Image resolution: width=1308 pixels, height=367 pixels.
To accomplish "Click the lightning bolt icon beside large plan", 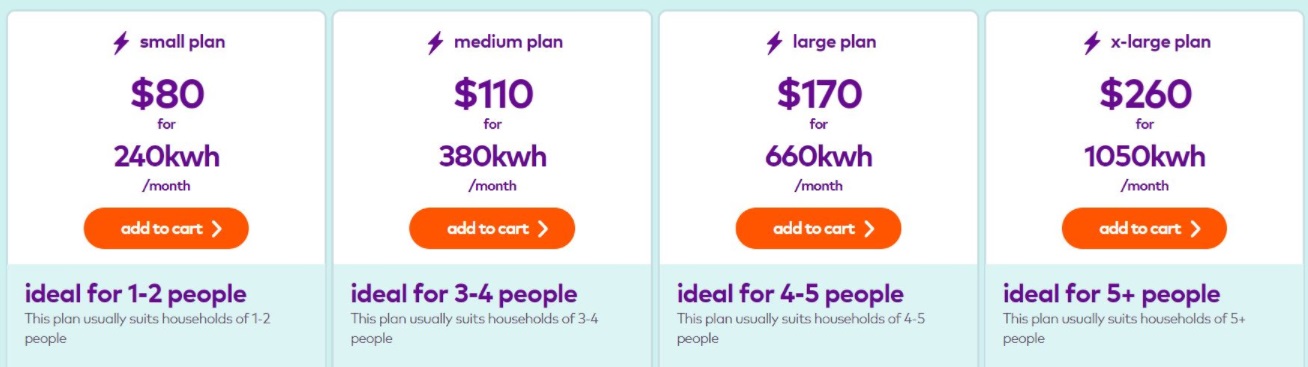I will [x=774, y=43].
